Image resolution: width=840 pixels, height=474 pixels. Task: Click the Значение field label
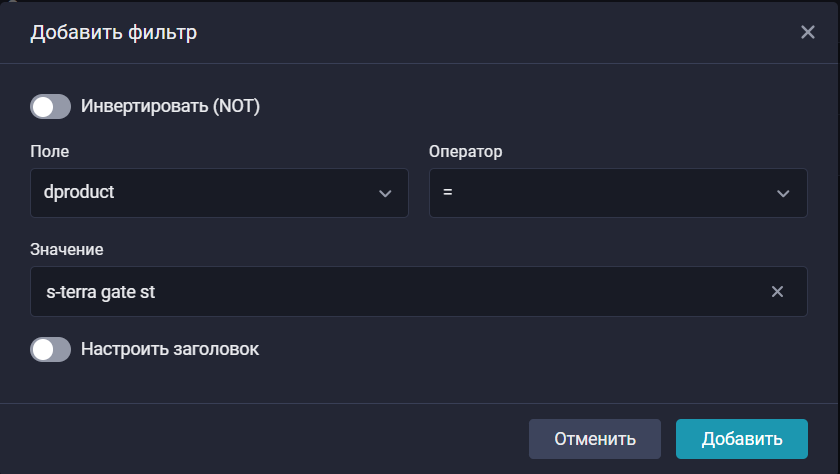(67, 248)
